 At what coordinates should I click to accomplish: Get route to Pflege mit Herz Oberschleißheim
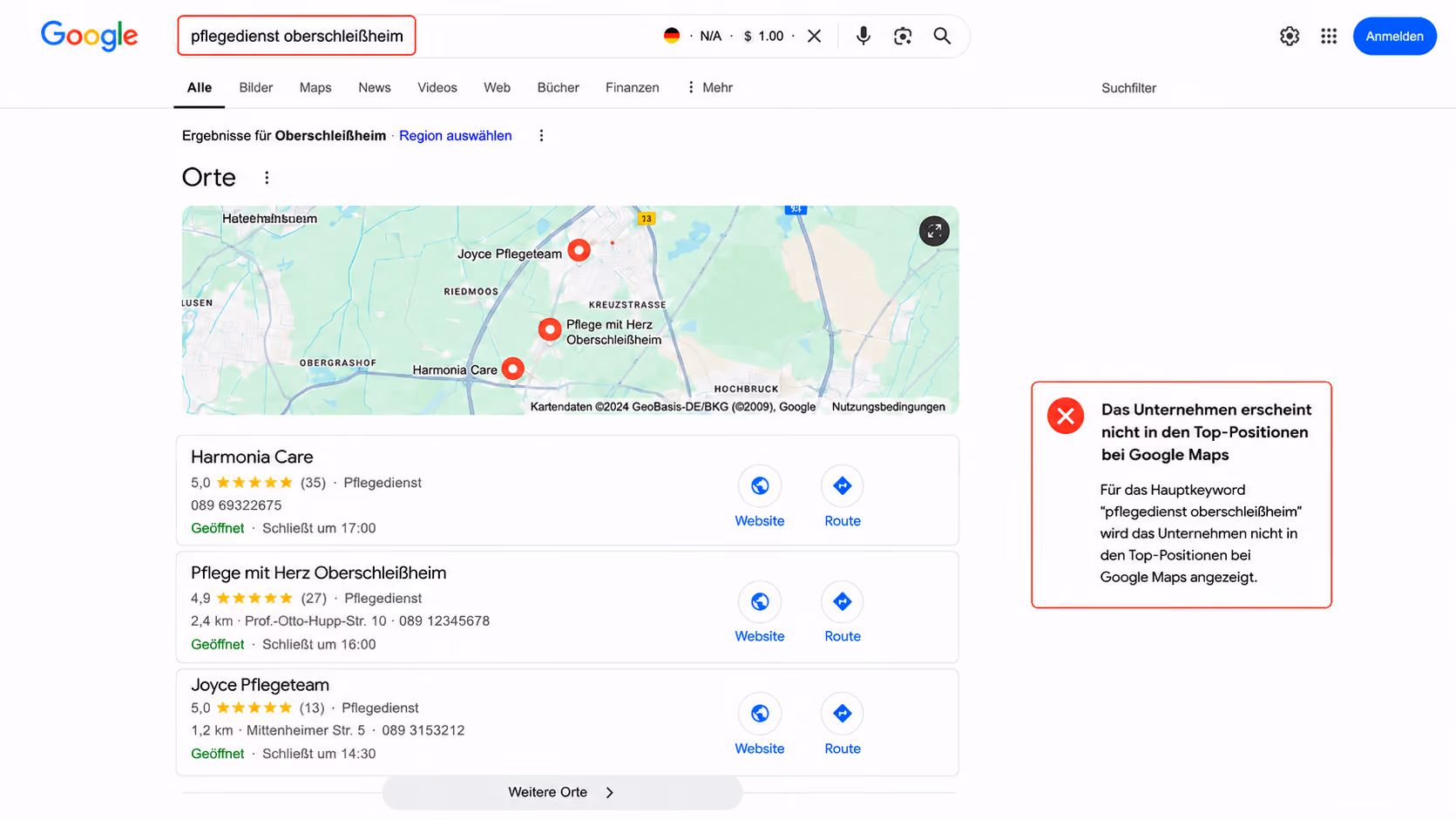pos(843,601)
